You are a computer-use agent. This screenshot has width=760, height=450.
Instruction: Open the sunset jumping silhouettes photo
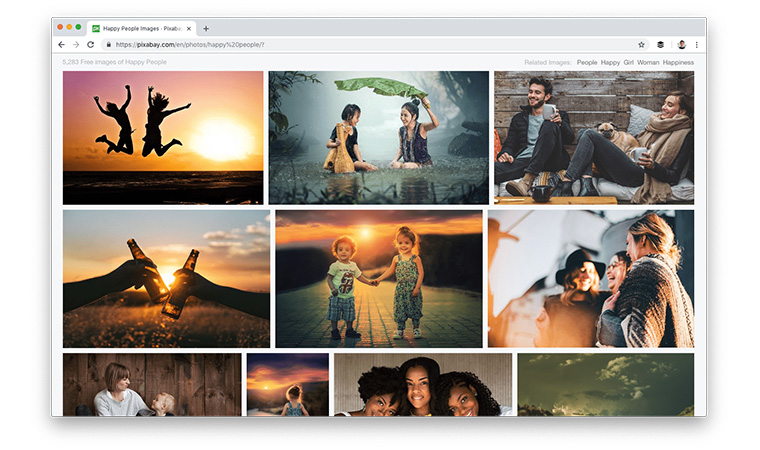click(163, 137)
